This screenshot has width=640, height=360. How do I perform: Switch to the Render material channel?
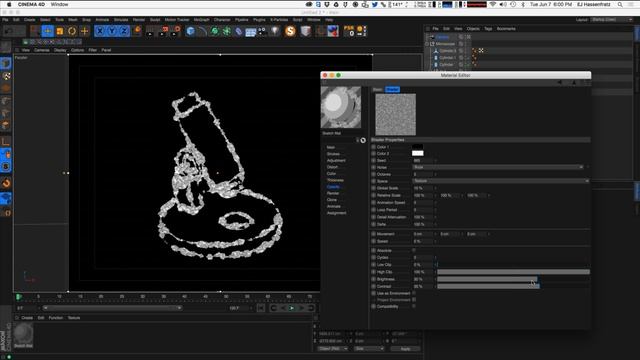click(333, 193)
